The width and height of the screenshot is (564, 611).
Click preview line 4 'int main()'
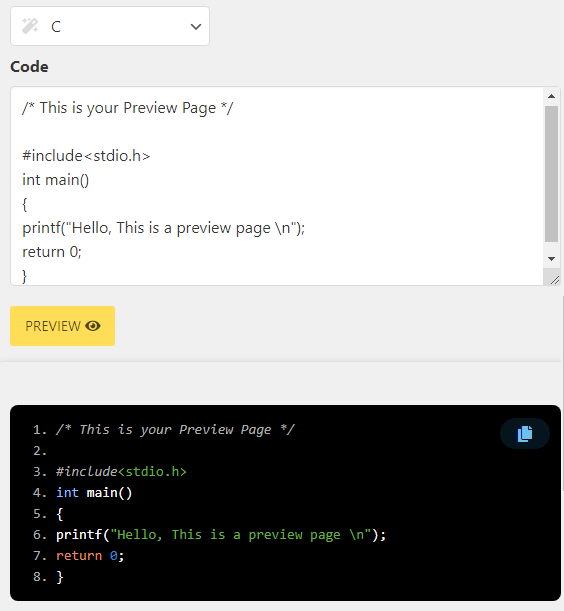[x=94, y=493]
